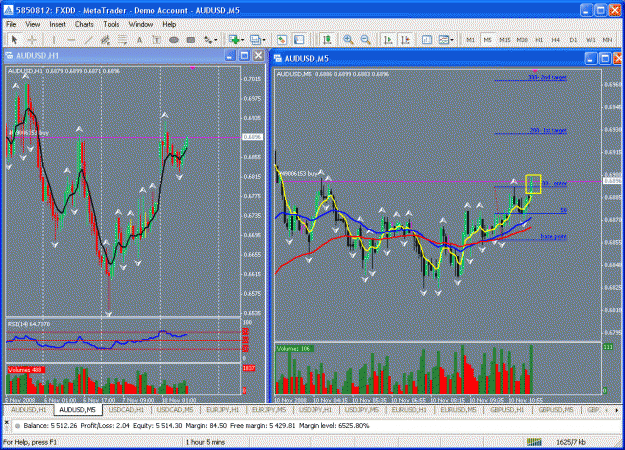Toggle the candlestick chart type icon
Image resolution: width=625 pixels, height=450 pixels.
(x=327, y=40)
